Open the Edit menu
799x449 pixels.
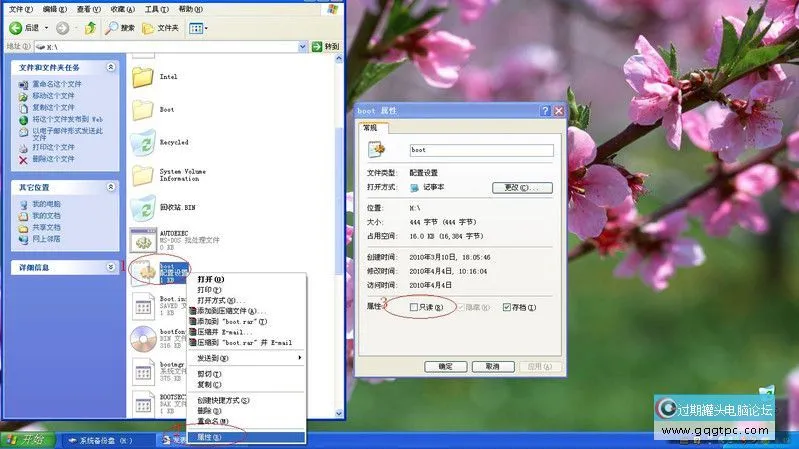[x=55, y=9]
